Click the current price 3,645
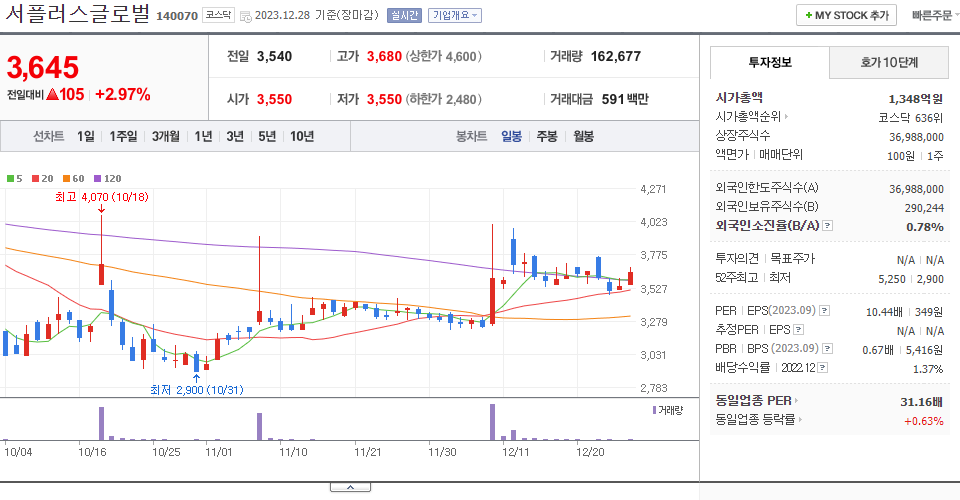960x500 pixels. [x=43, y=67]
